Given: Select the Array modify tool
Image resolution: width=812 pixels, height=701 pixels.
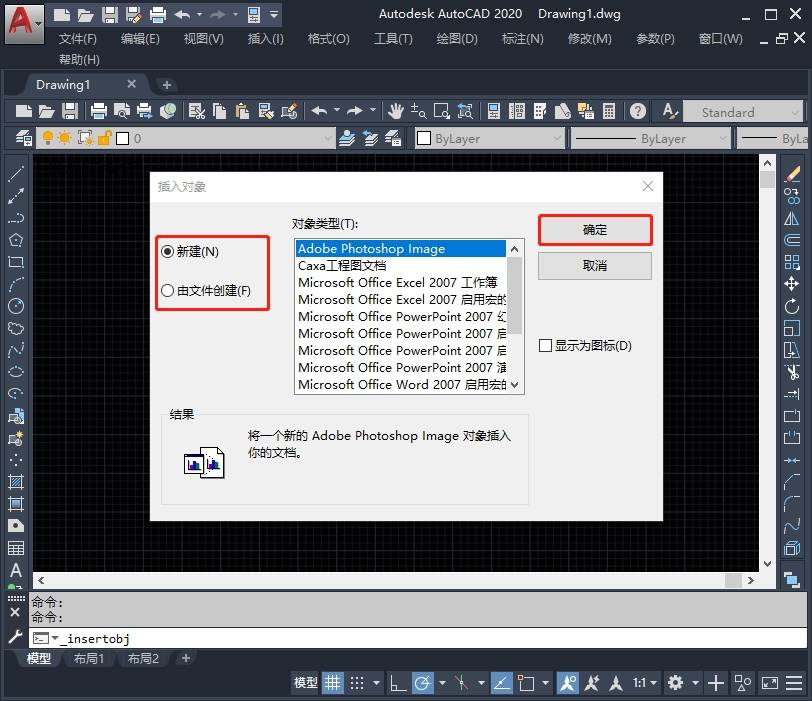Looking at the screenshot, I should [792, 262].
